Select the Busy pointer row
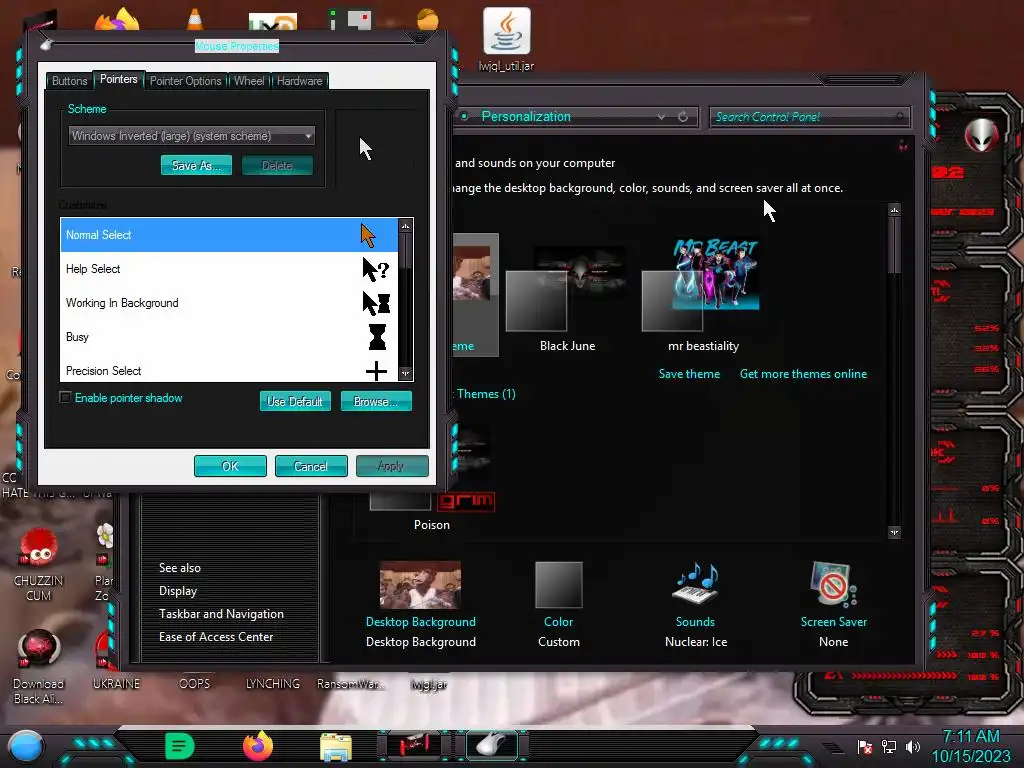This screenshot has width=1024, height=768. [229, 337]
